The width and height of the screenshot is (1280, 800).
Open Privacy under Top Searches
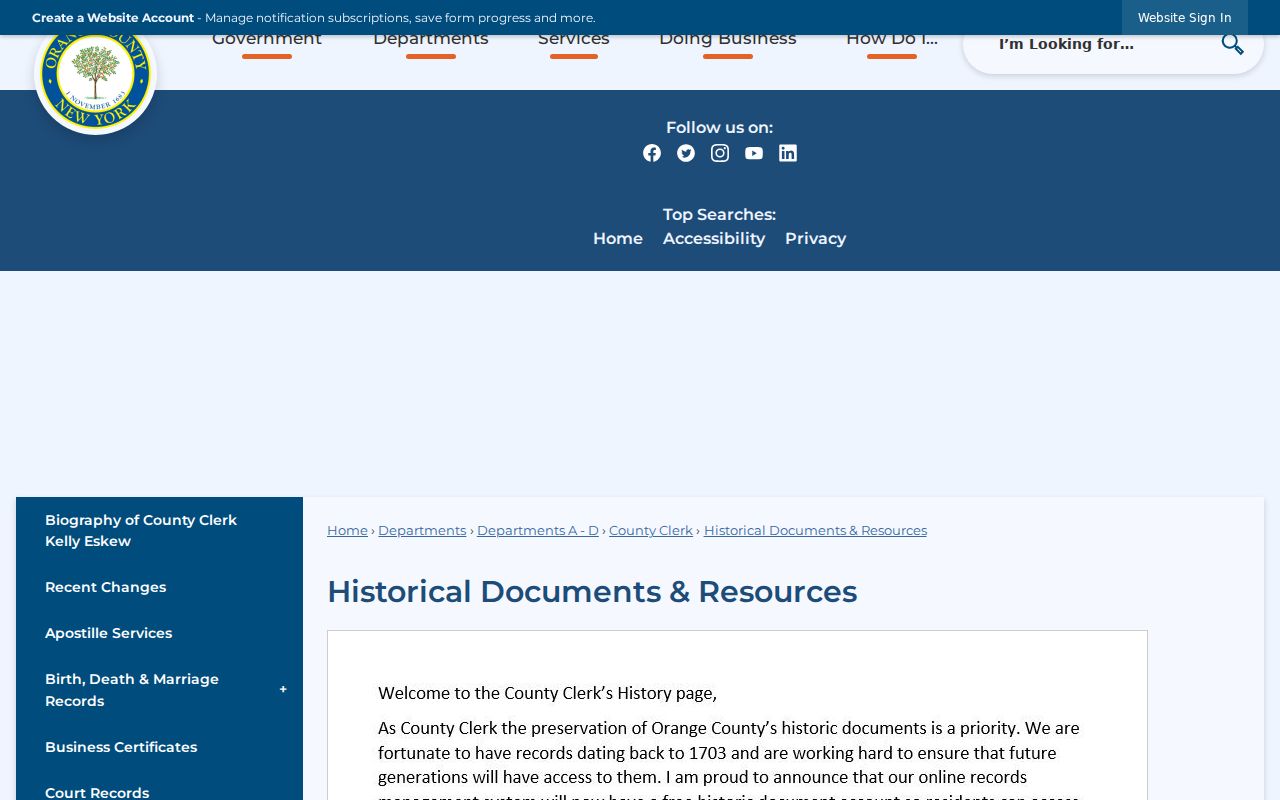[x=815, y=238]
